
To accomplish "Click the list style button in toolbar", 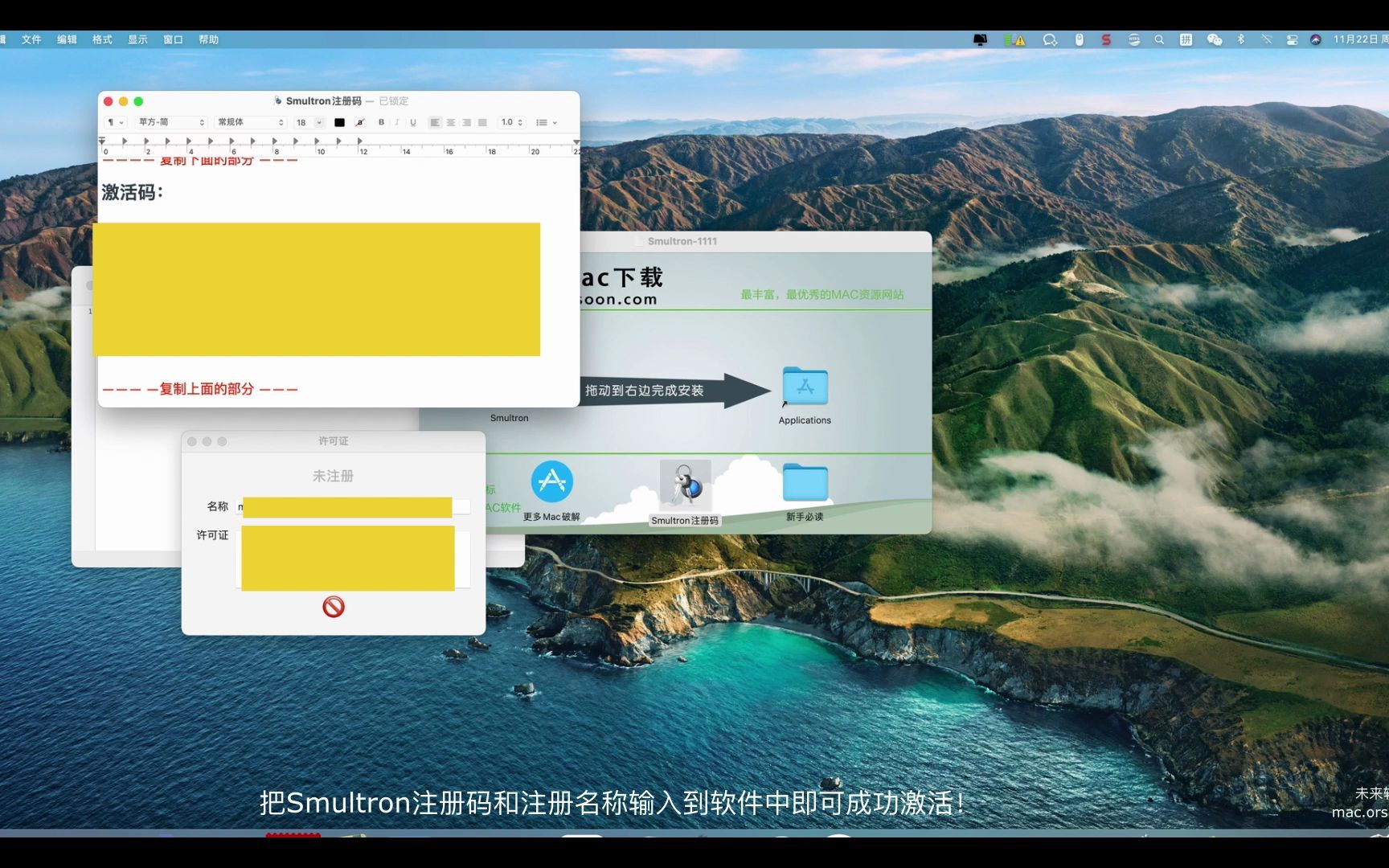I will (543, 122).
